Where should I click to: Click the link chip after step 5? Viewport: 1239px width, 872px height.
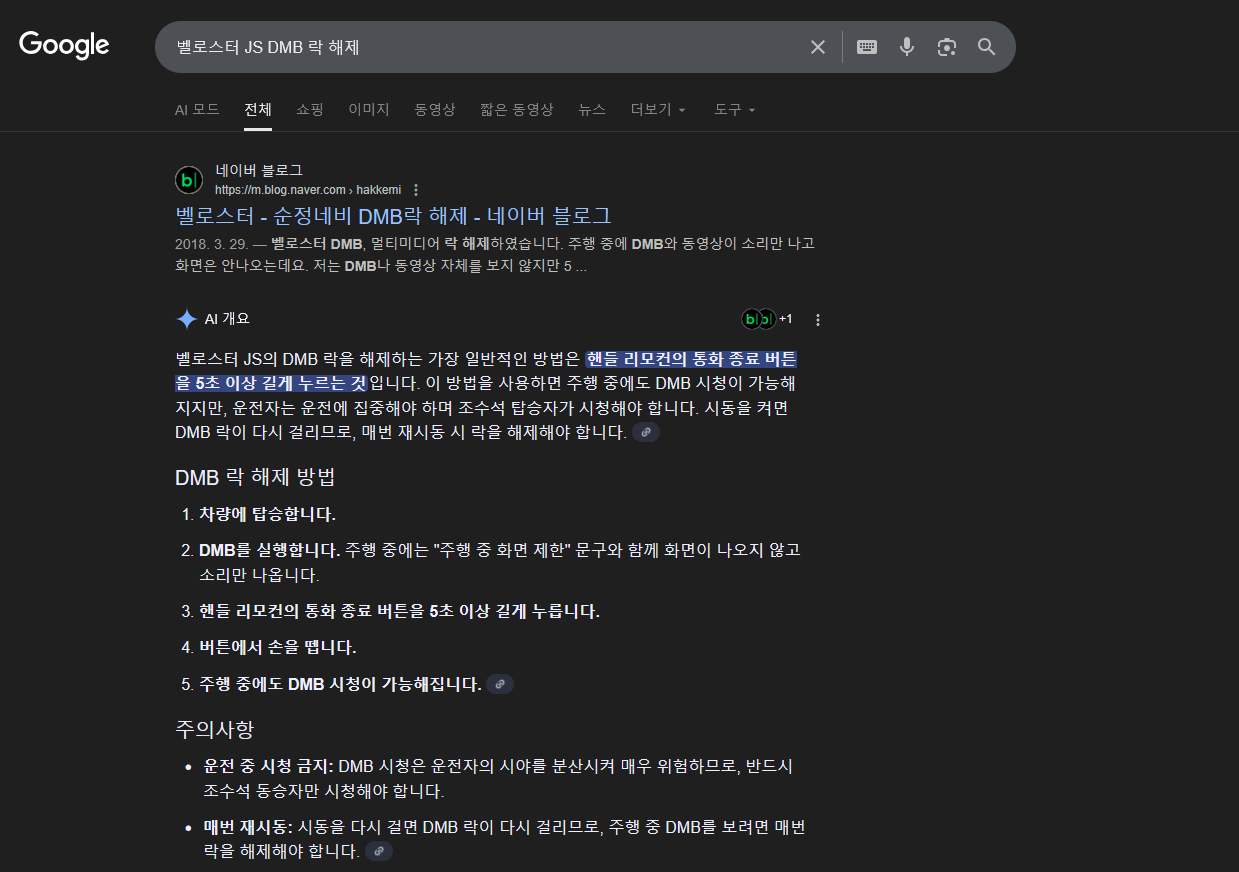click(500, 684)
